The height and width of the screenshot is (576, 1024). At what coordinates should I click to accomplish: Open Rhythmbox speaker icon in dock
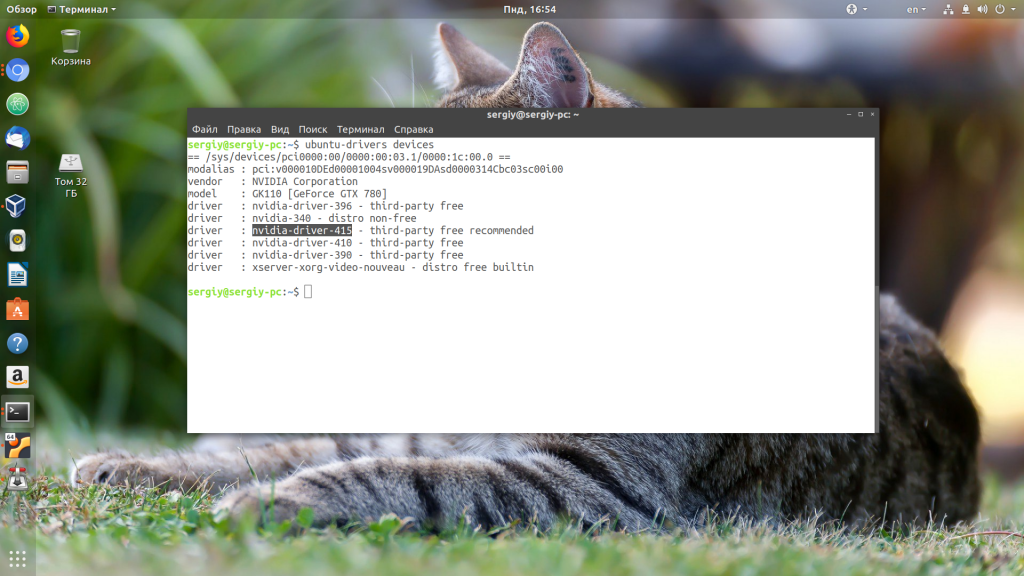(18, 240)
